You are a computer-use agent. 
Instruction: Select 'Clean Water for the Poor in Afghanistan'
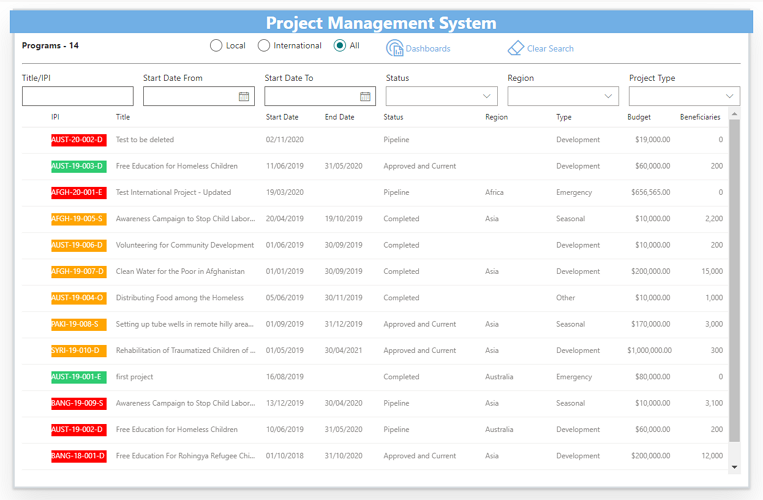(180, 271)
